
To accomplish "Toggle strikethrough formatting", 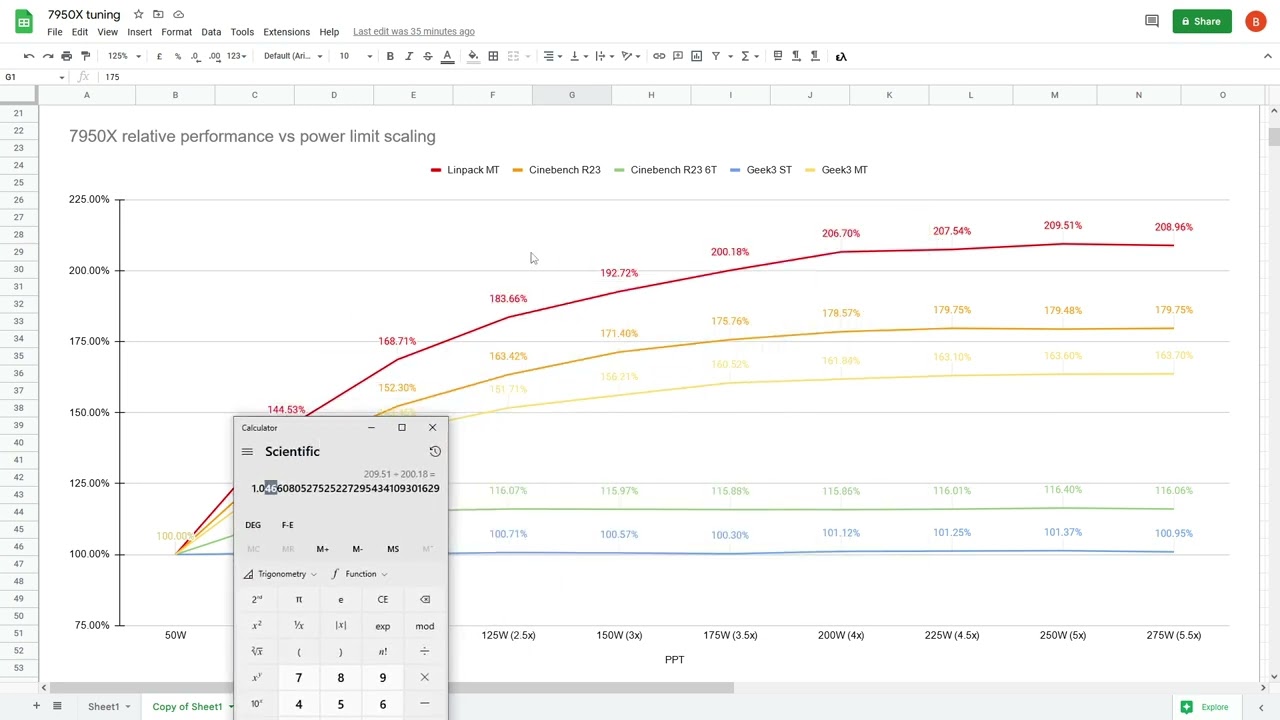I will pyautogui.click(x=428, y=56).
